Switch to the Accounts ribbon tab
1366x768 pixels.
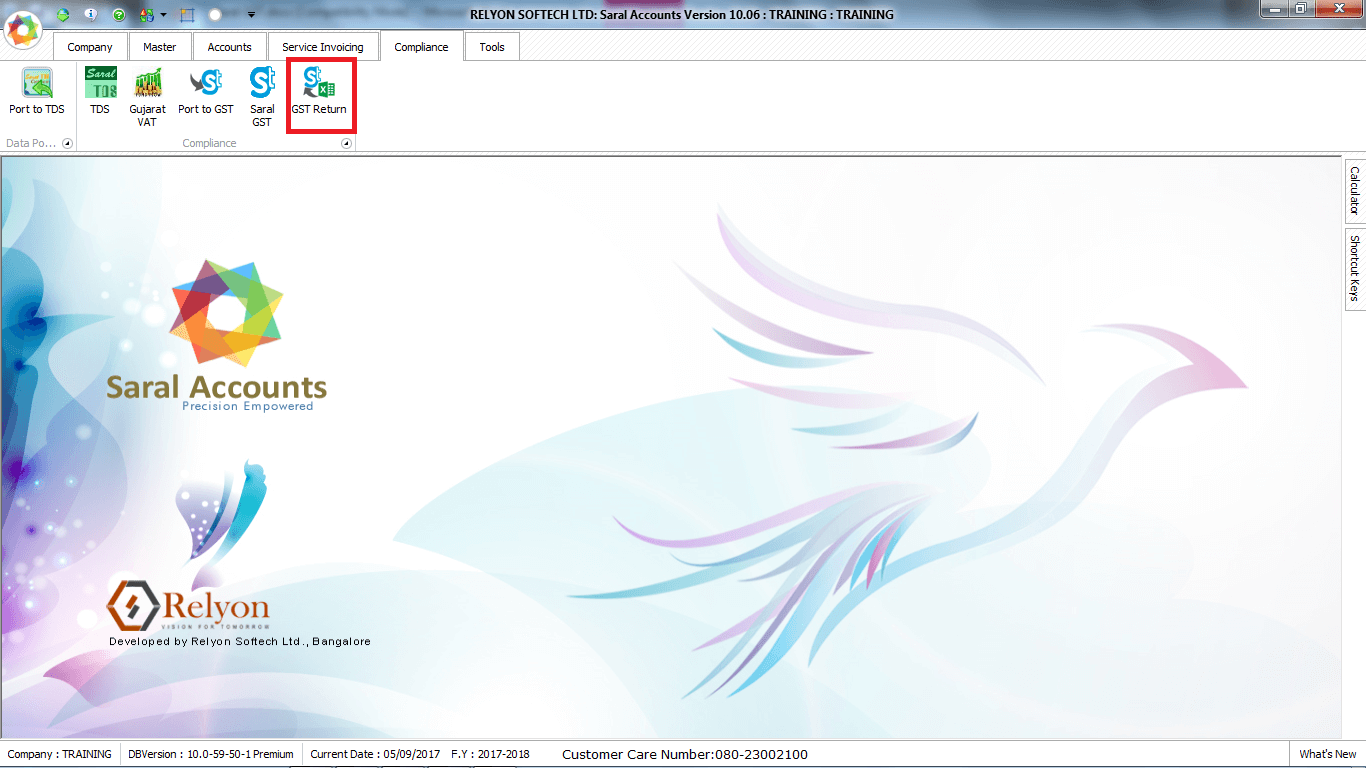coord(229,47)
